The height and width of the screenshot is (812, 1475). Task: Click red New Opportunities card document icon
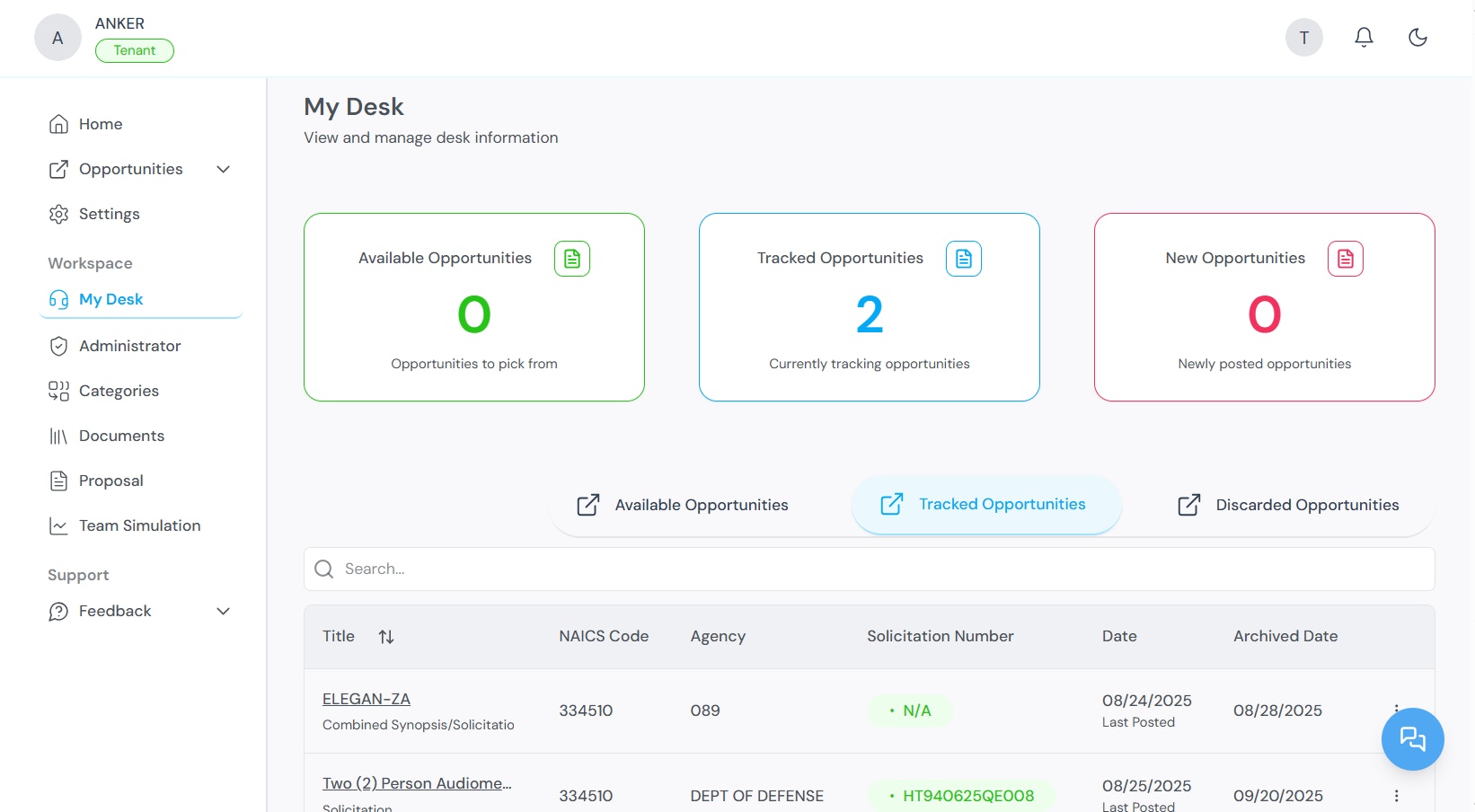tap(1346, 259)
